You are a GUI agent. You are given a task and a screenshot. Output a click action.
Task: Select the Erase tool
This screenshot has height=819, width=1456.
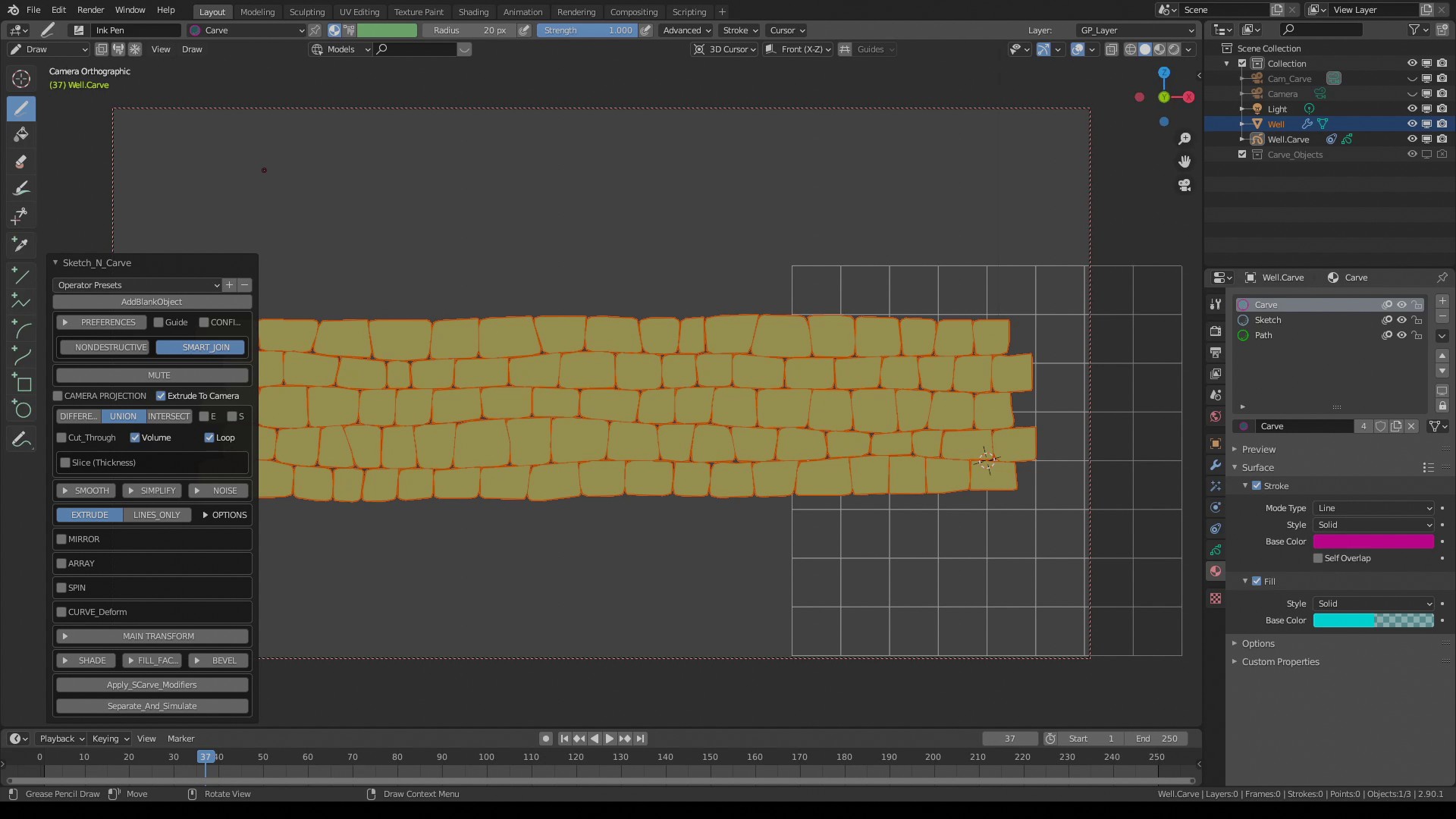[21, 162]
